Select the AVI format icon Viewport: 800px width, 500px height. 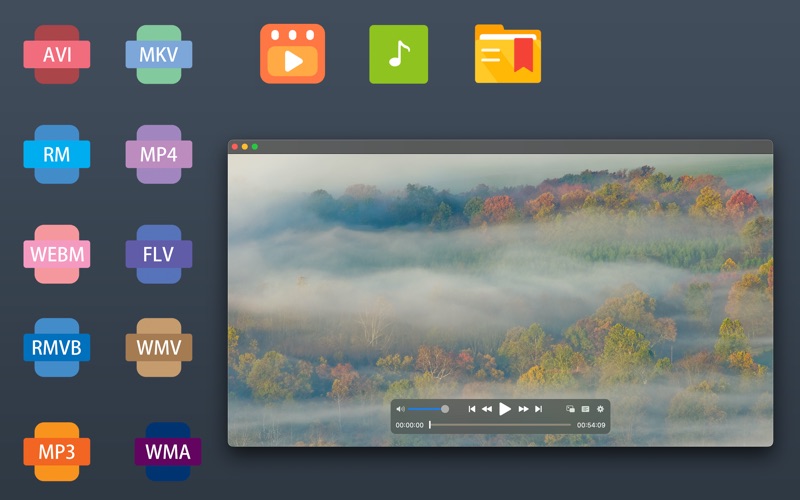point(57,54)
